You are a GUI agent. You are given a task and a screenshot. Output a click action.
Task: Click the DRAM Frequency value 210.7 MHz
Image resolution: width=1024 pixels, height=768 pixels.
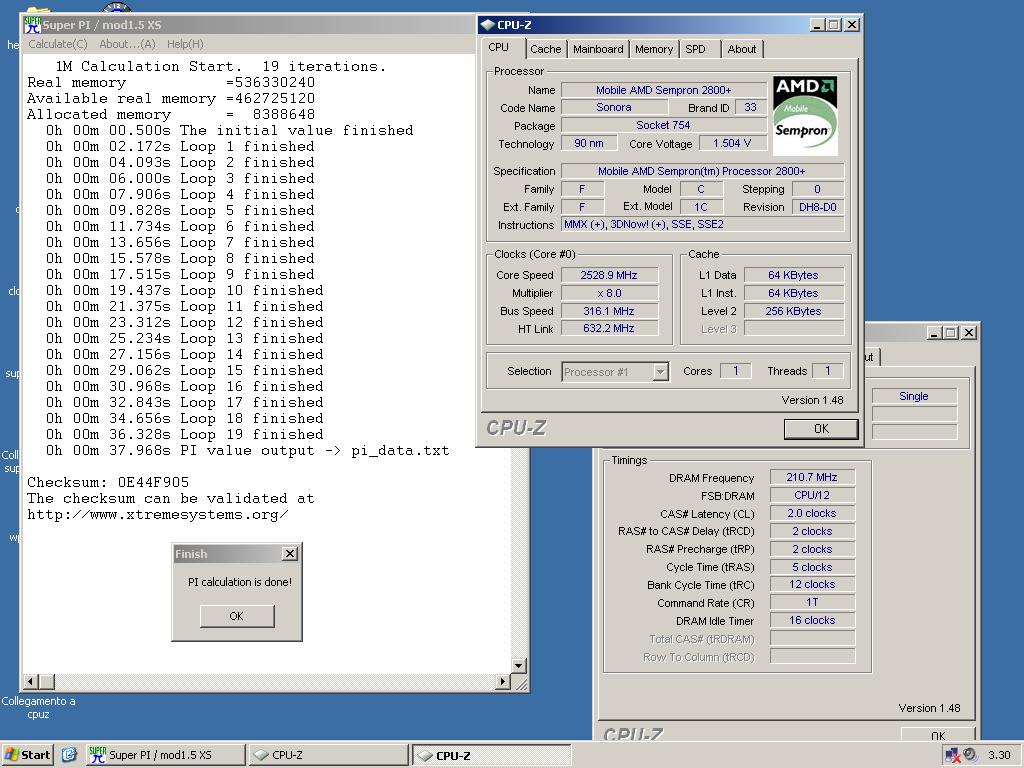[812, 477]
